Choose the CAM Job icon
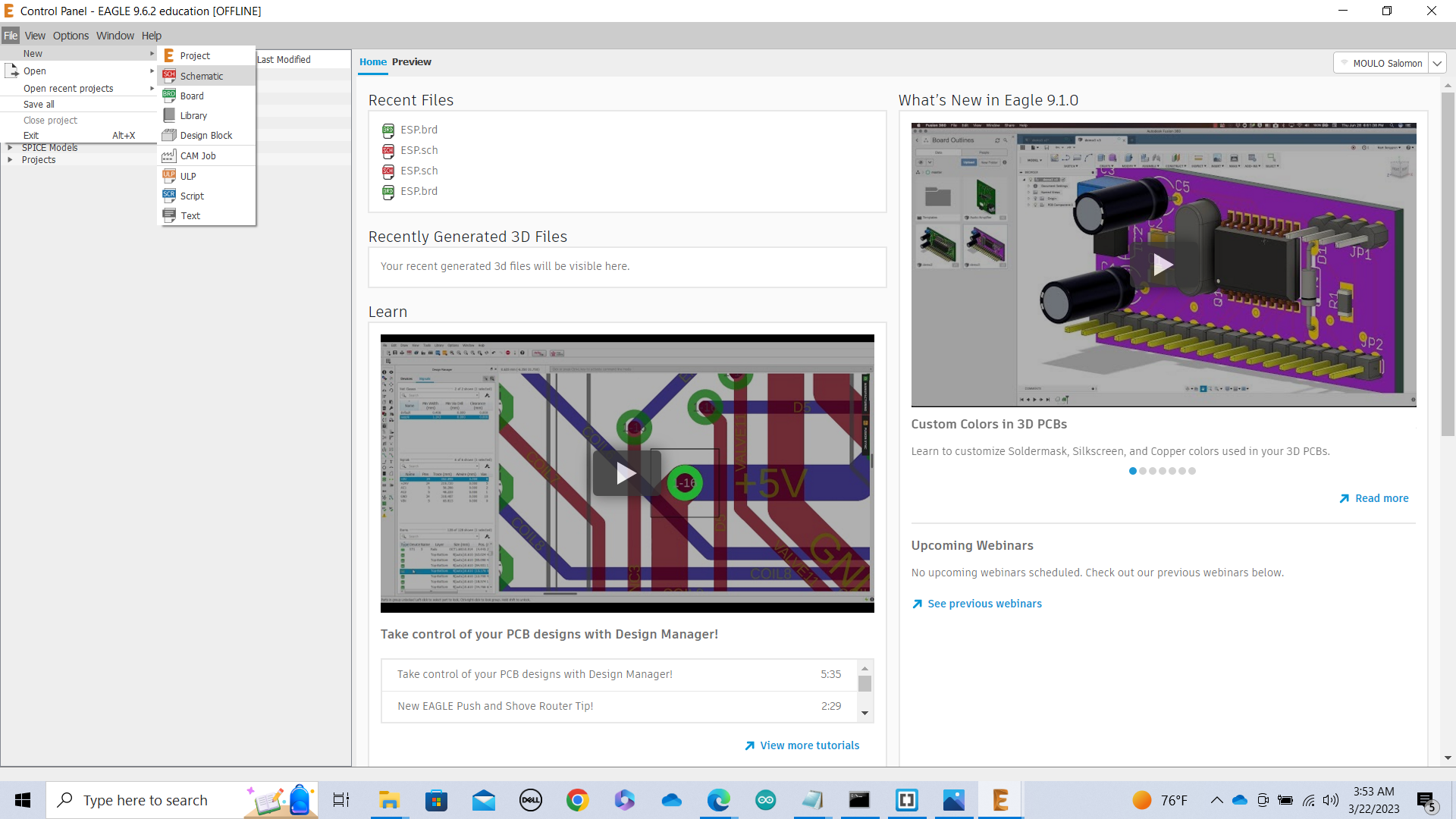This screenshot has width=1456, height=819. pyautogui.click(x=169, y=155)
